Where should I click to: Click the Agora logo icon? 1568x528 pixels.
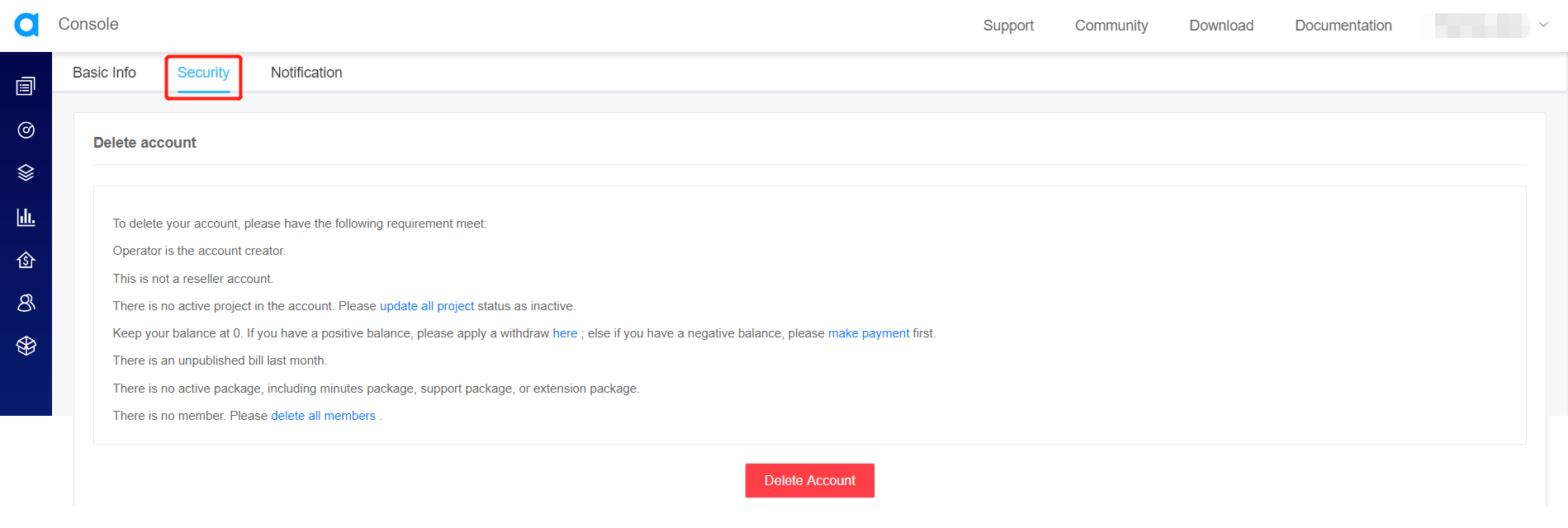point(26,25)
